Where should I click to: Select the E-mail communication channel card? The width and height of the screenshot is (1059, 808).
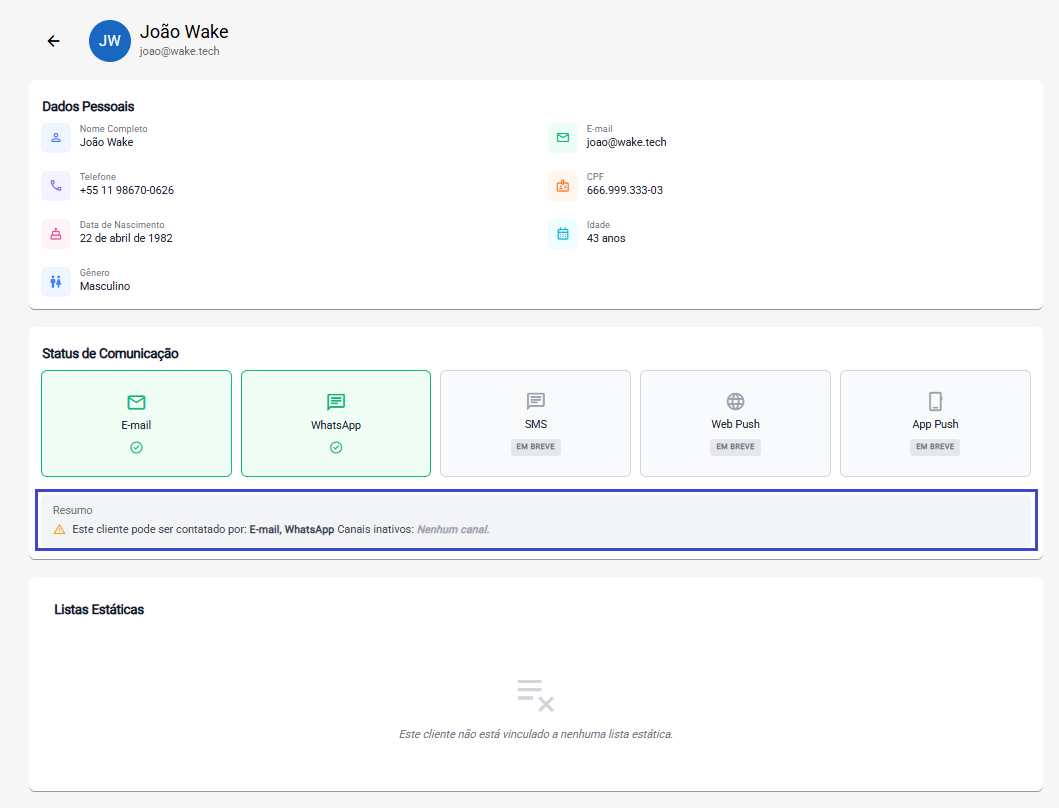click(x=136, y=424)
